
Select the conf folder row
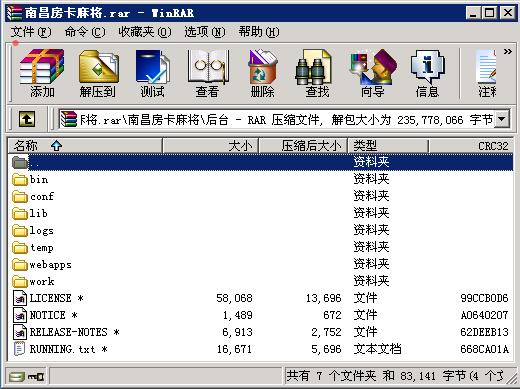260,196
